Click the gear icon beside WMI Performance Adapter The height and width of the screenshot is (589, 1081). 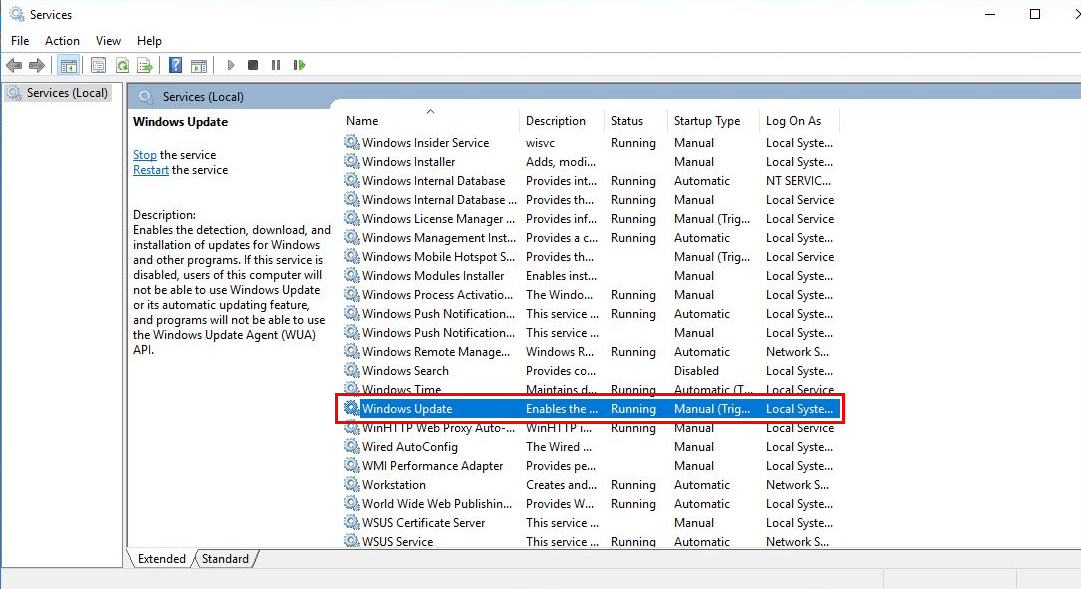coord(352,466)
